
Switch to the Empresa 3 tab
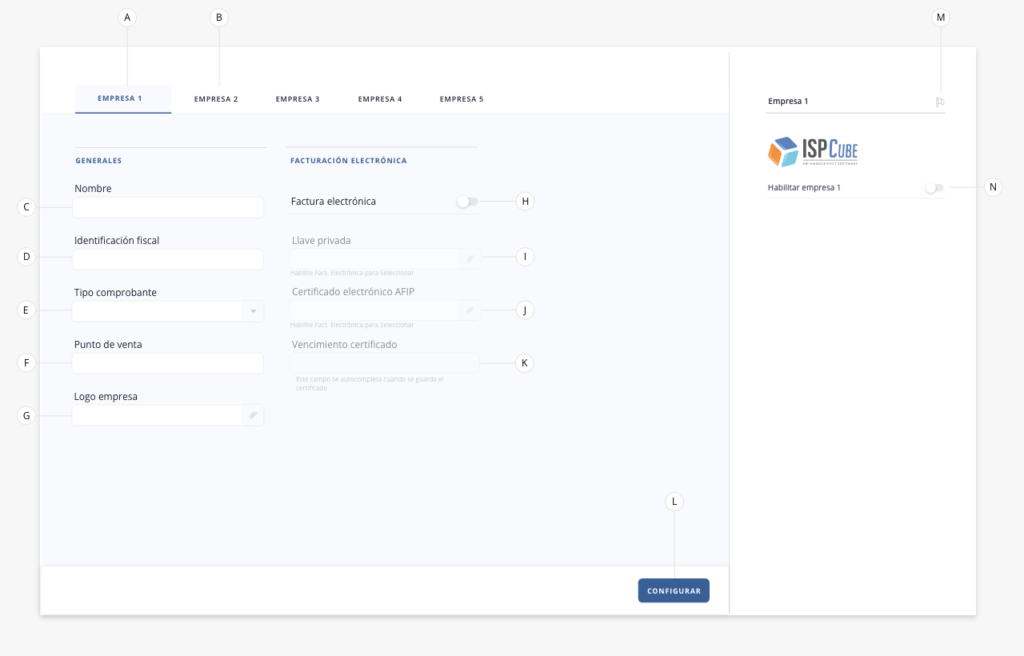297,98
